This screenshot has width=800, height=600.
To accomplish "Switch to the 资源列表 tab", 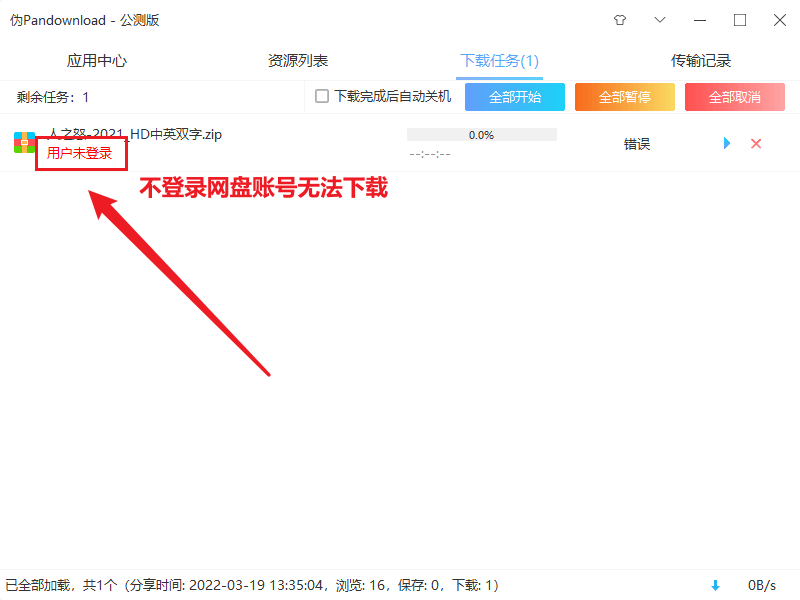I will pyautogui.click(x=298, y=61).
